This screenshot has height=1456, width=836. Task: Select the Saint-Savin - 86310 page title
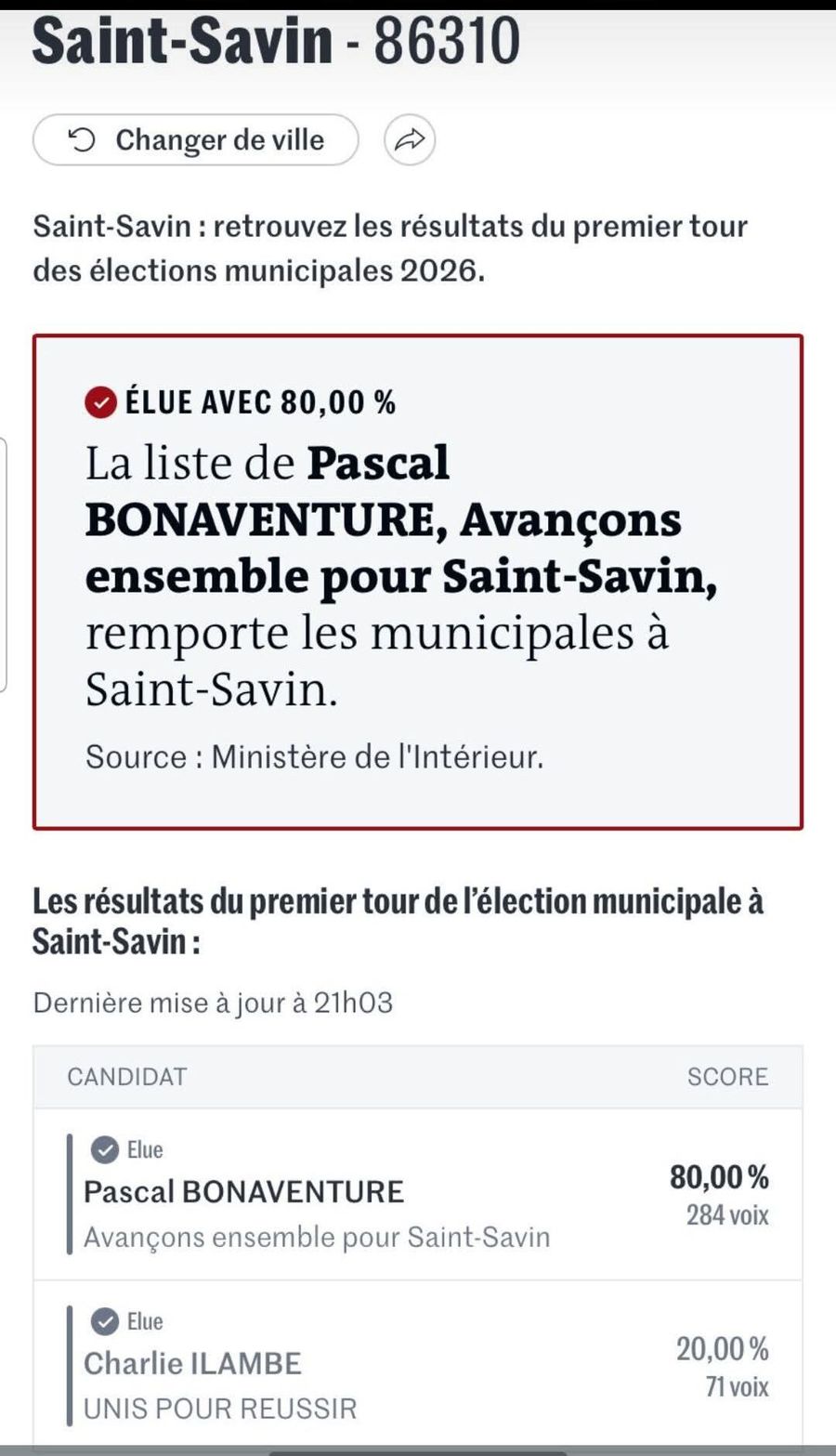pyautogui.click(x=276, y=42)
